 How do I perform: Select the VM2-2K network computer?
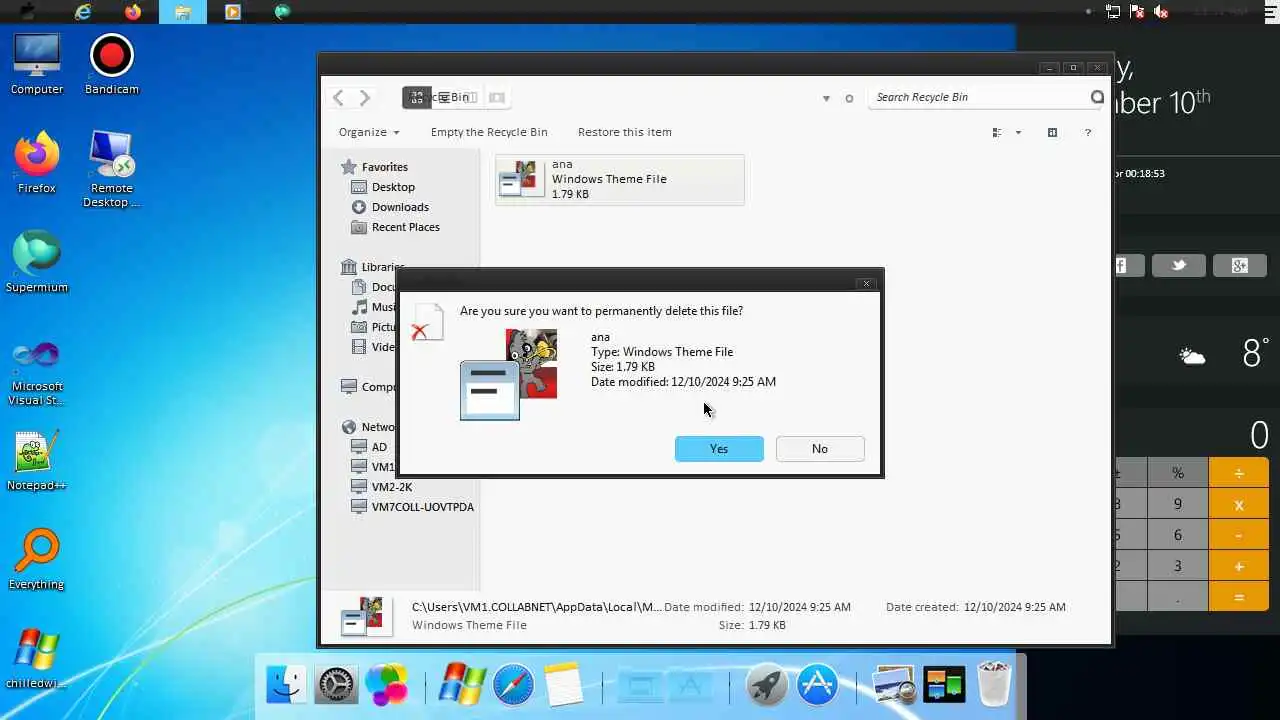click(382, 487)
